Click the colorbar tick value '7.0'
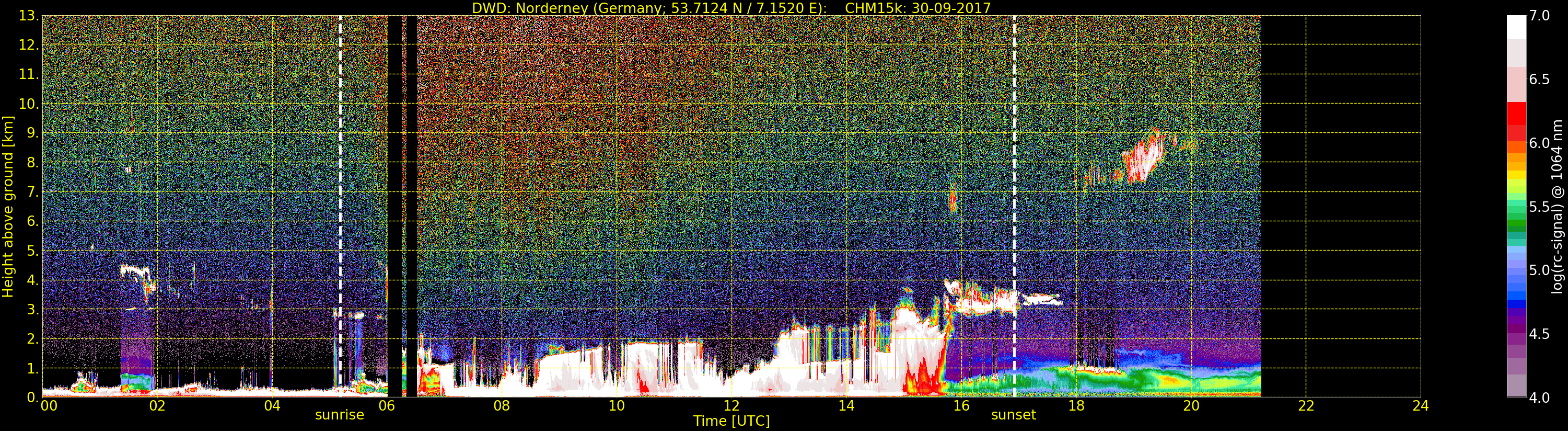The width and height of the screenshot is (1568, 431). (x=1539, y=16)
